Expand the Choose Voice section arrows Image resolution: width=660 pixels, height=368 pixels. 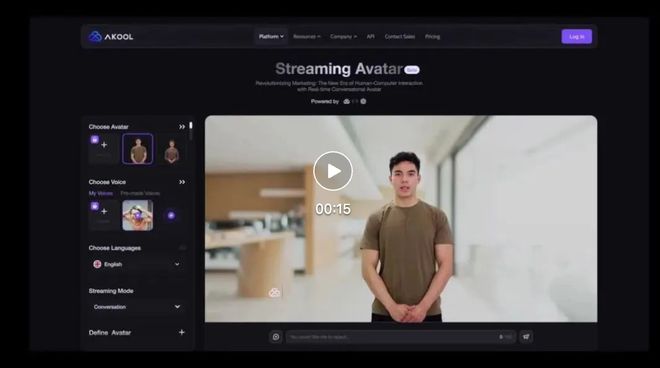pos(182,182)
